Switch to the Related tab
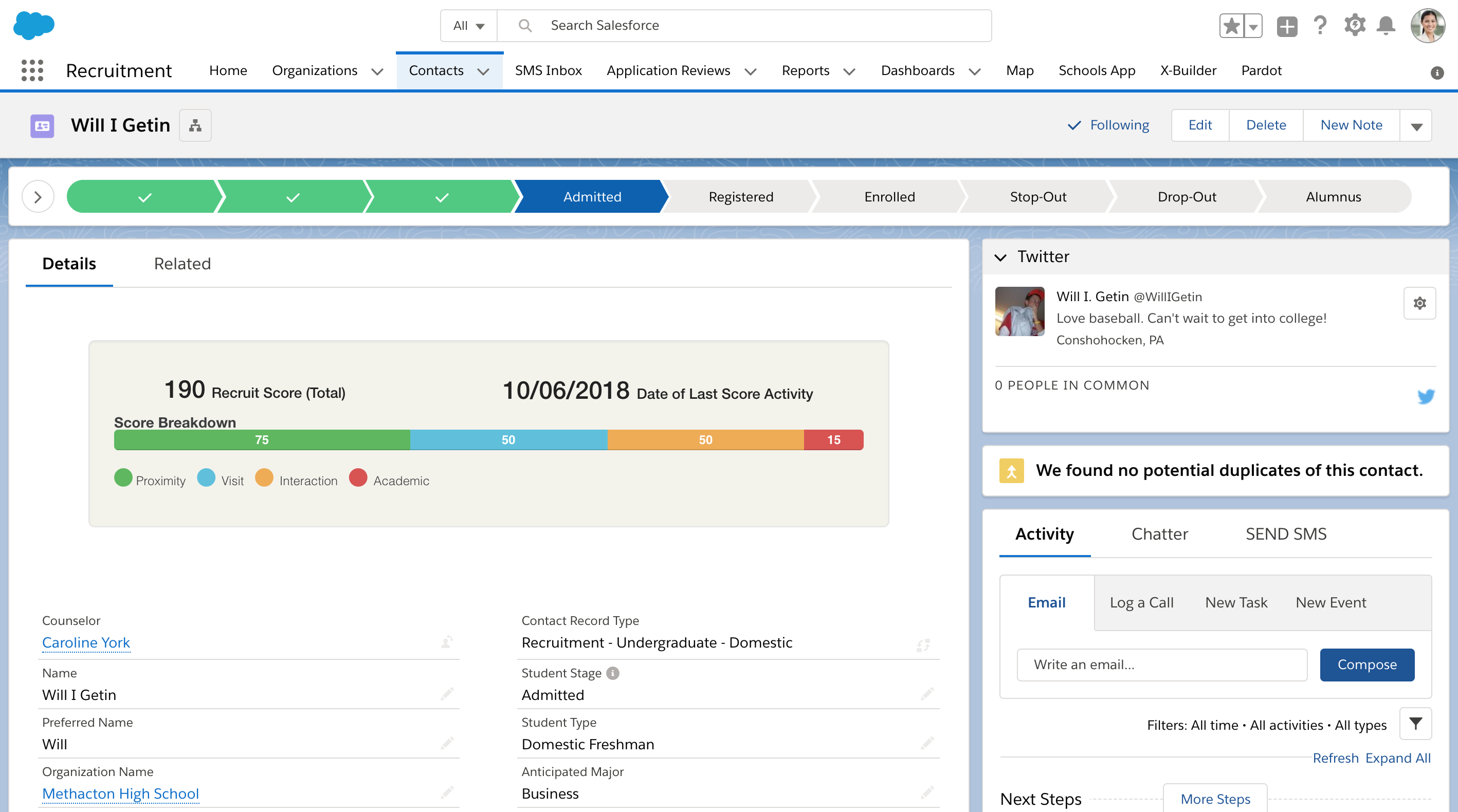 [182, 264]
